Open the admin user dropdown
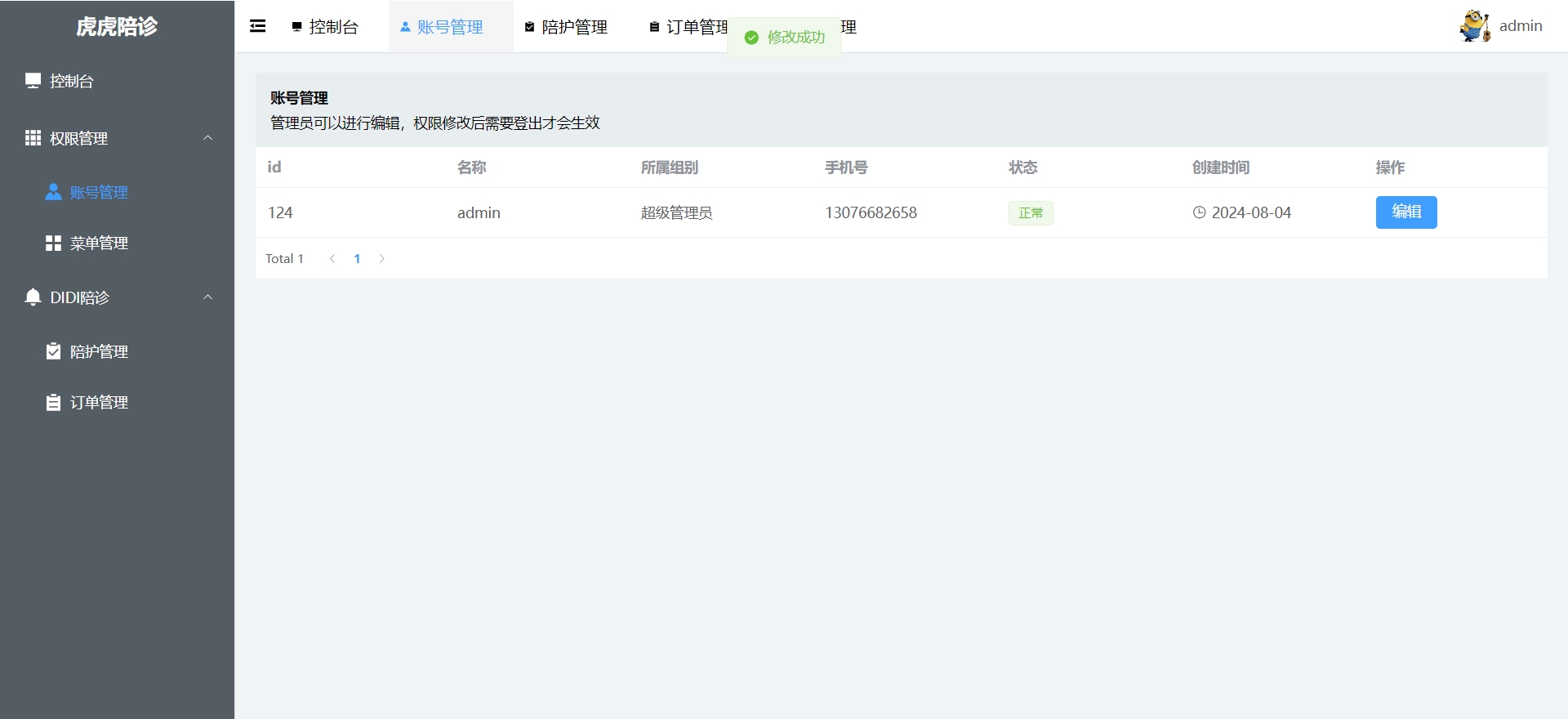The image size is (1568, 719). pyautogui.click(x=1520, y=26)
